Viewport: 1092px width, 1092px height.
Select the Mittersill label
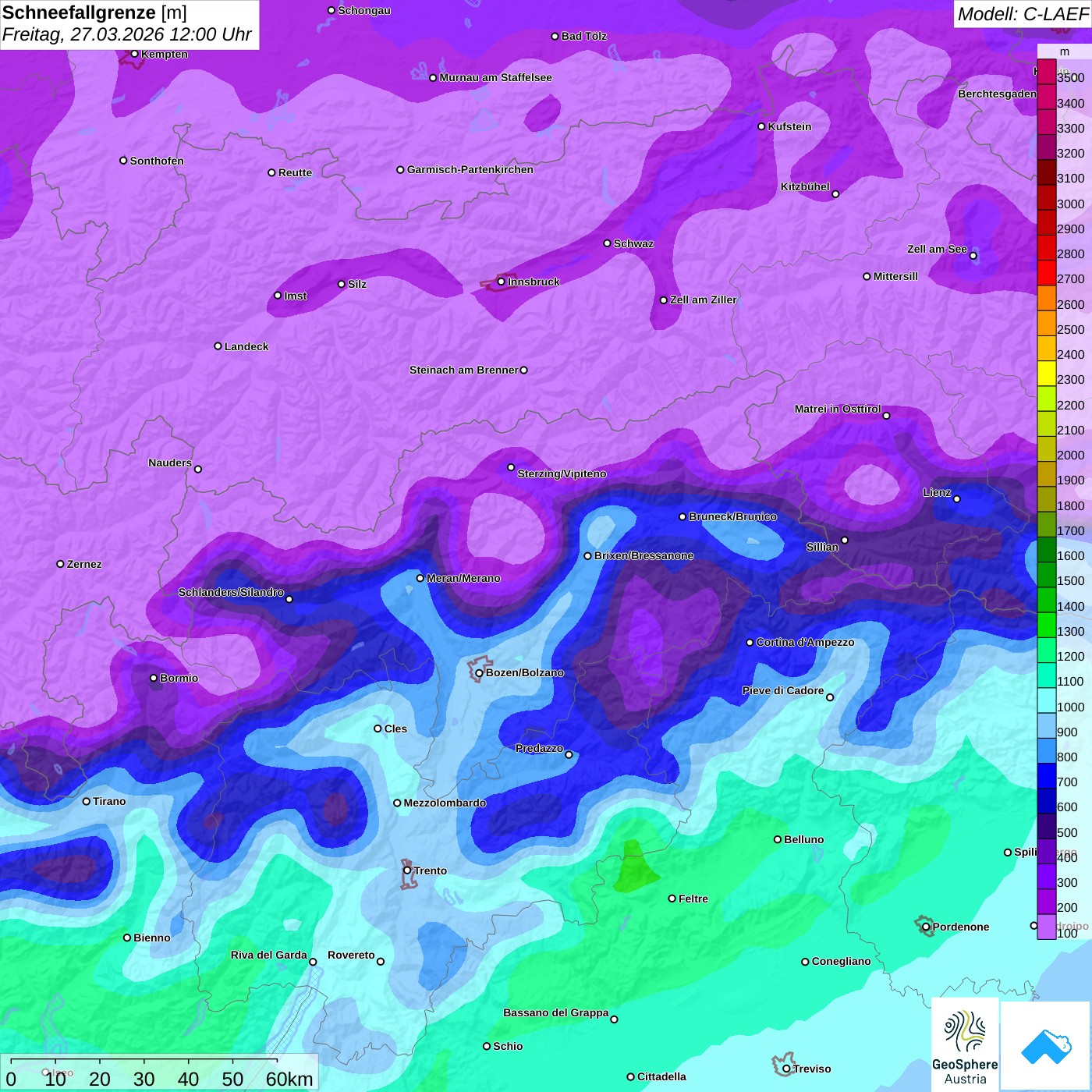895,276
